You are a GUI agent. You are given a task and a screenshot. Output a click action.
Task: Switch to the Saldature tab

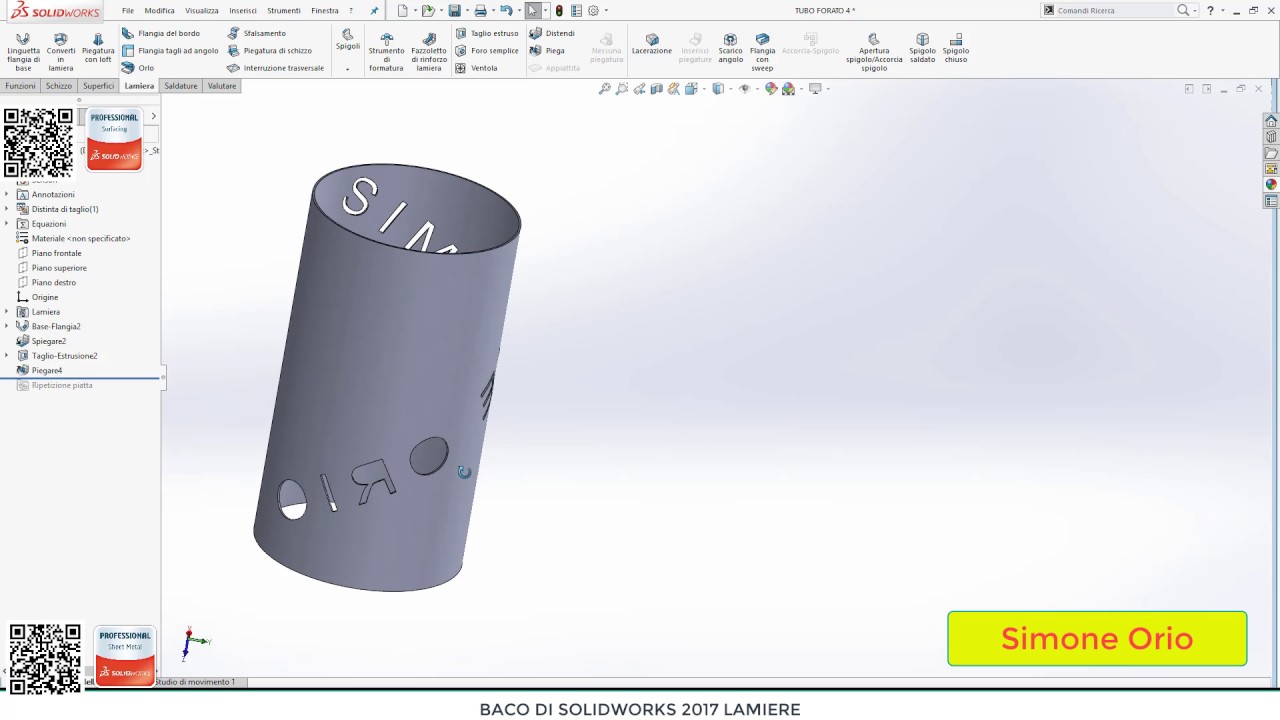[x=181, y=86]
